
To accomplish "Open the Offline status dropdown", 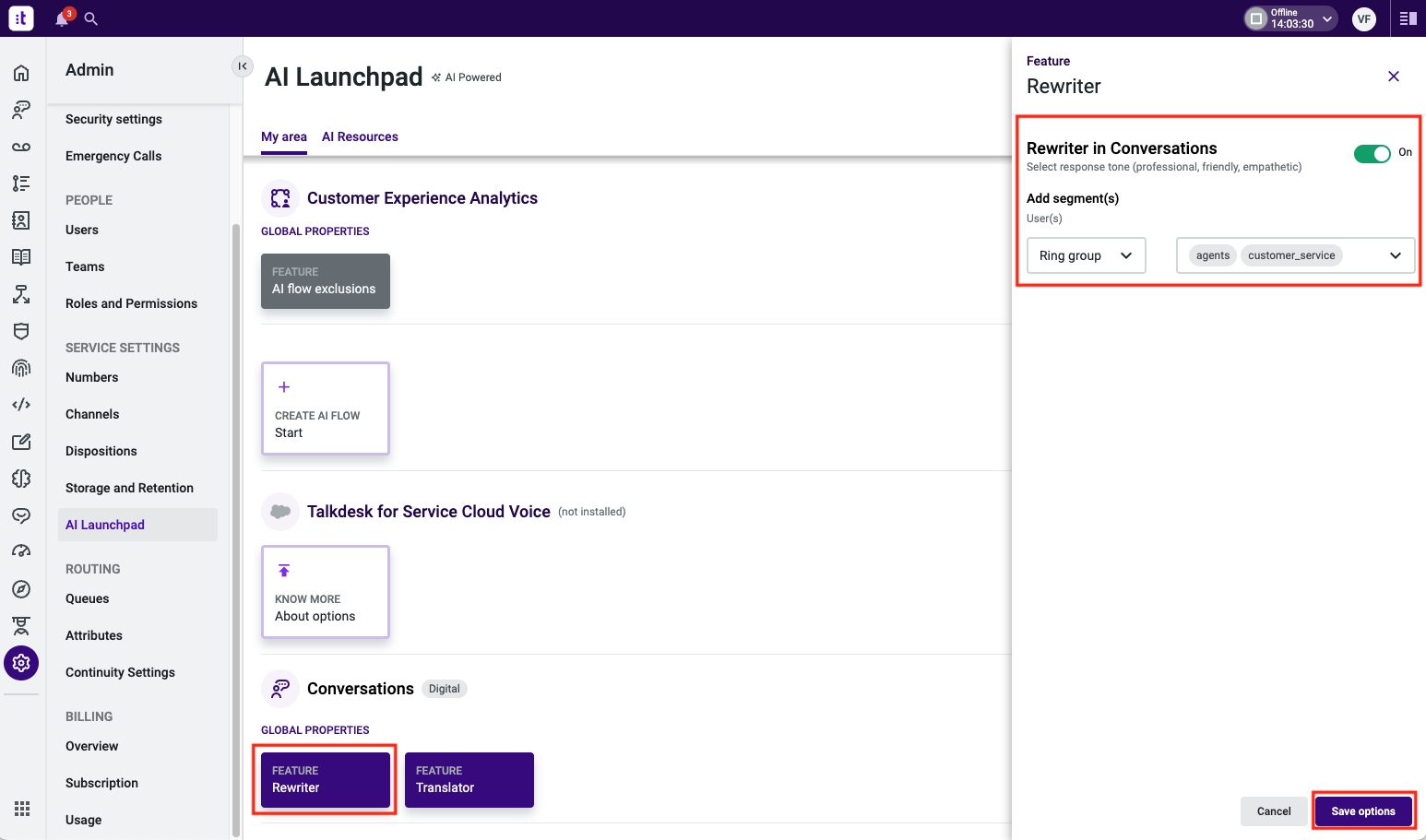I will [x=1291, y=18].
